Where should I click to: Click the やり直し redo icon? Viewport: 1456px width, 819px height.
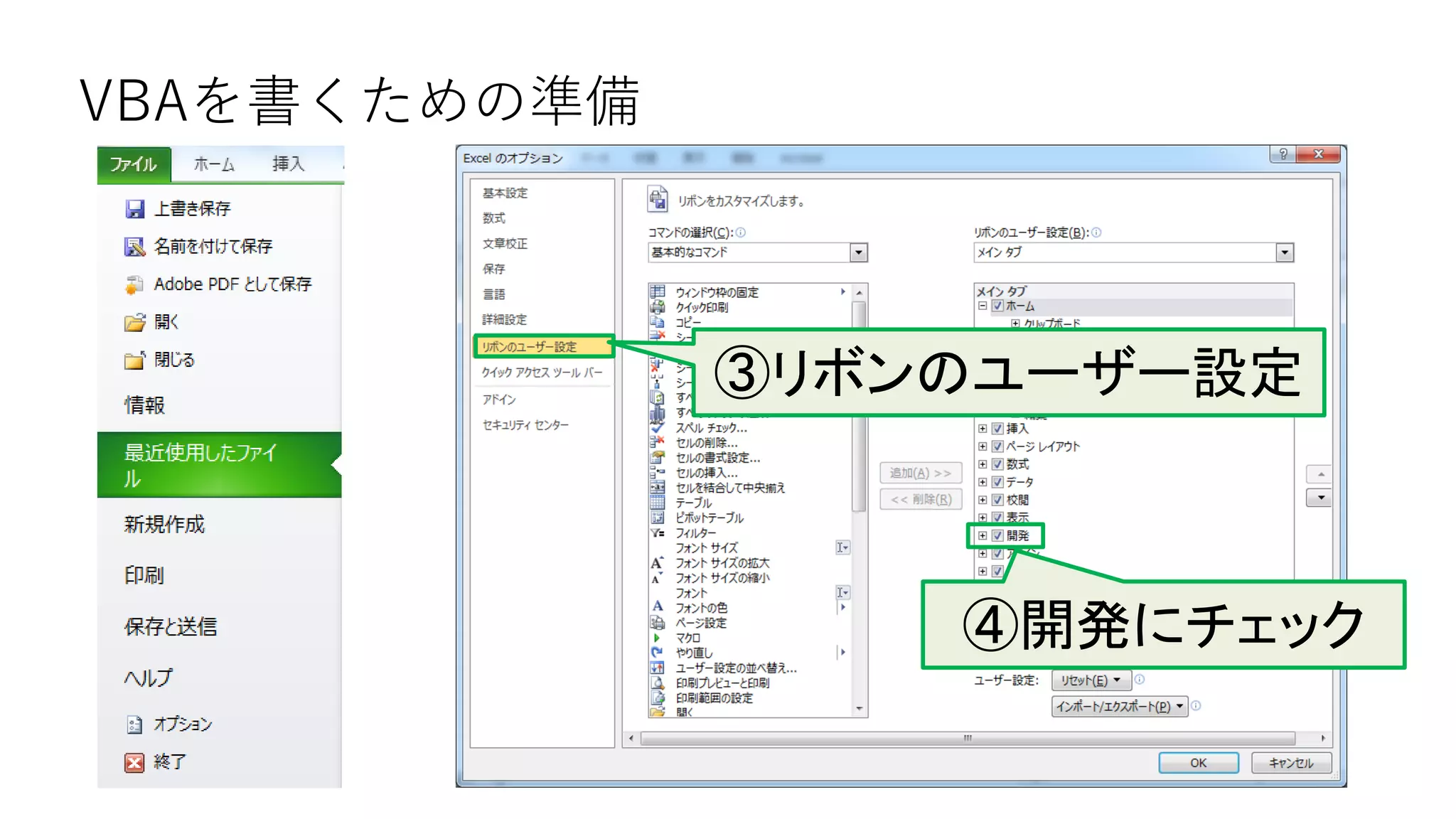coord(658,652)
